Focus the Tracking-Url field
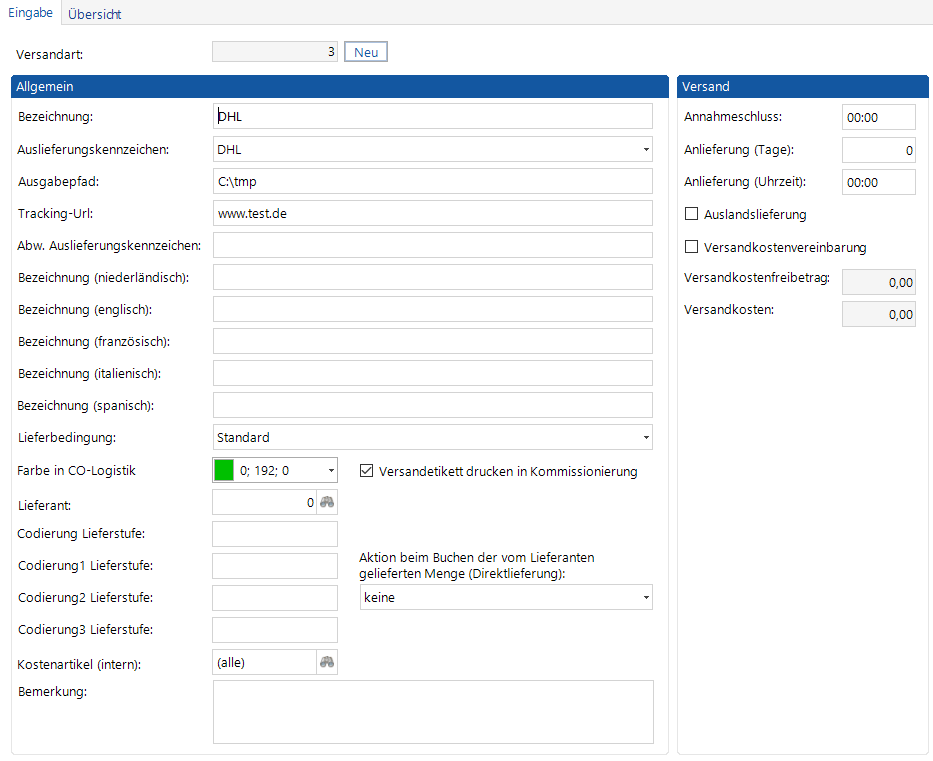 [x=432, y=213]
